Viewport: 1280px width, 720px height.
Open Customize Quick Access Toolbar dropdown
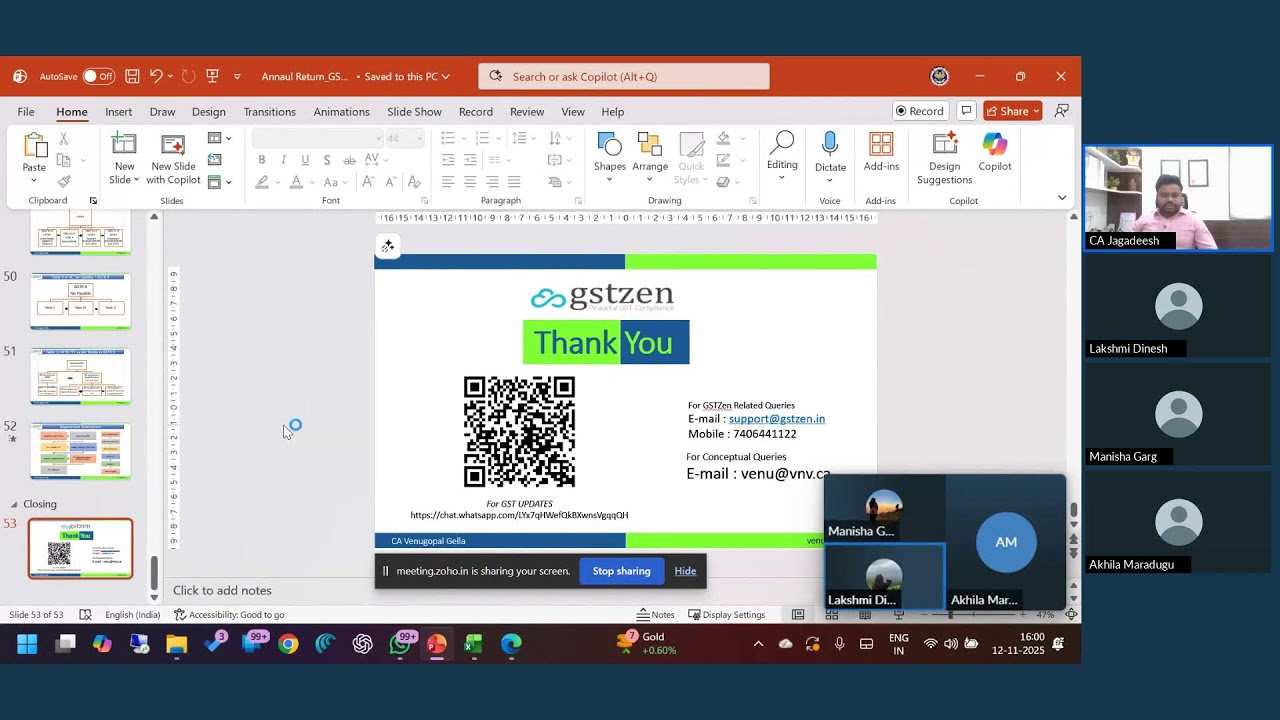click(x=237, y=76)
